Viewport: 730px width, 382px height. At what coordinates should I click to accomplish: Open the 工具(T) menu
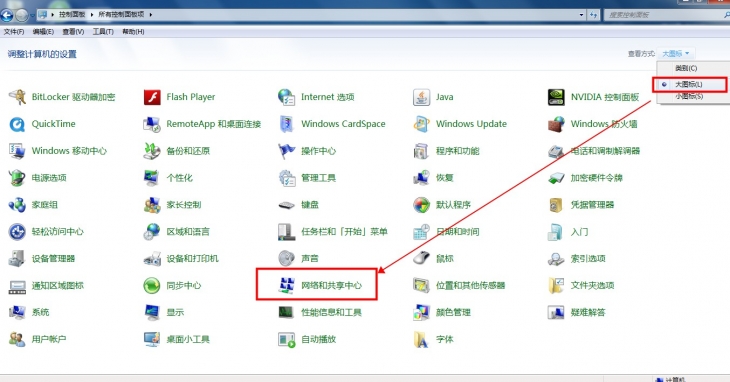click(103, 32)
